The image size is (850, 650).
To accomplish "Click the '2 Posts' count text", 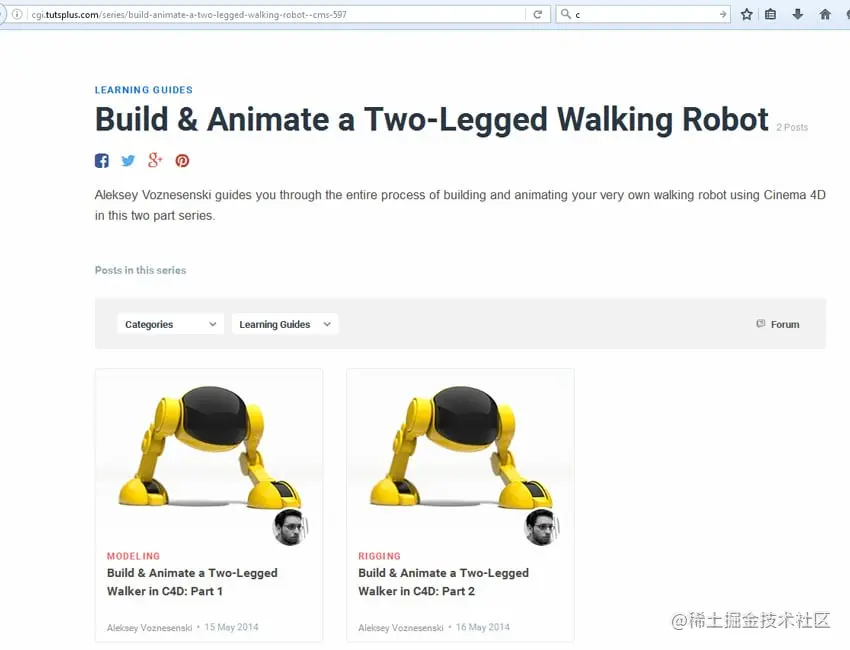I will coord(792,127).
